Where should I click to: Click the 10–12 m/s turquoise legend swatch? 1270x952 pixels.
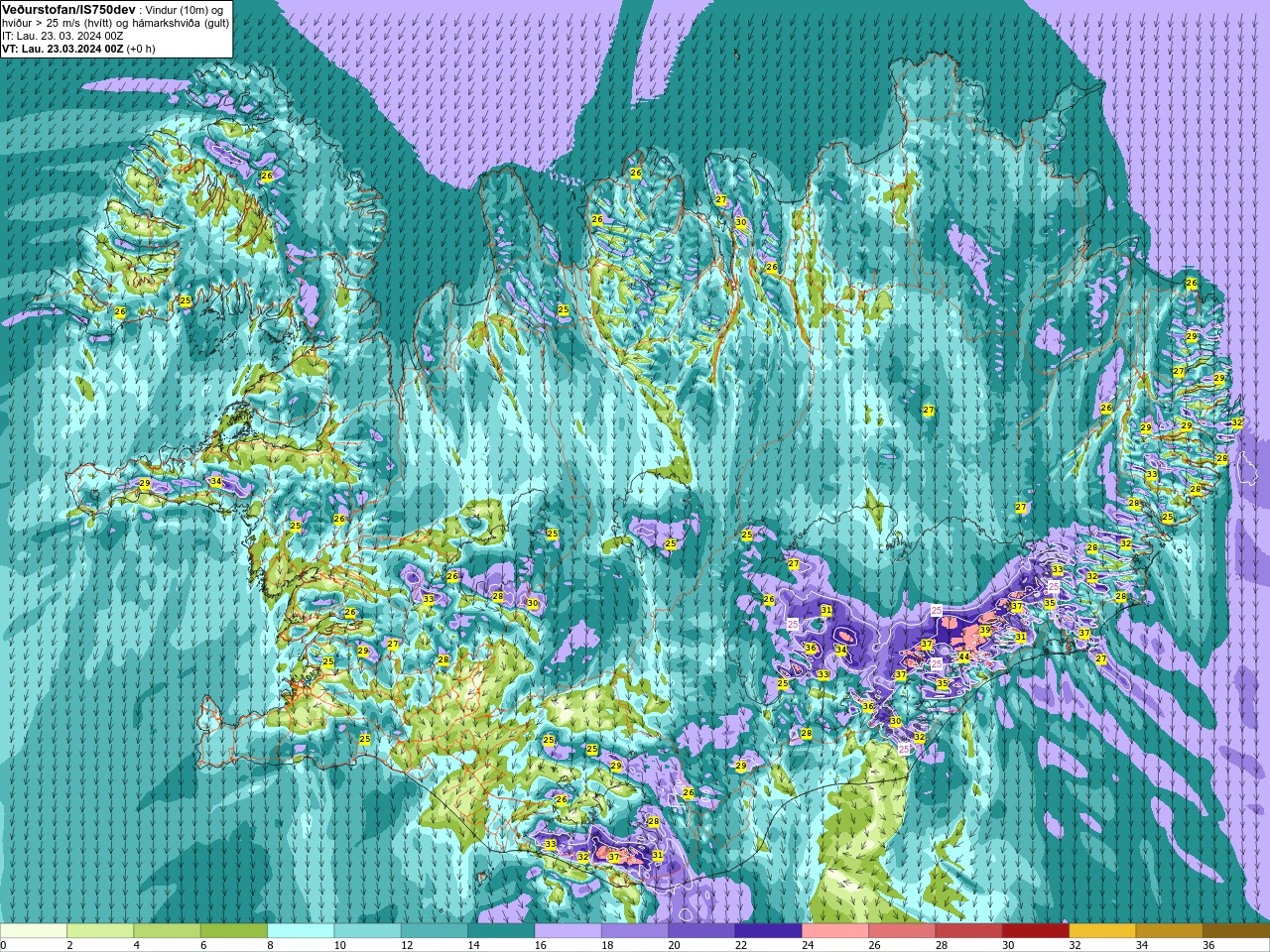pyautogui.click(x=367, y=931)
